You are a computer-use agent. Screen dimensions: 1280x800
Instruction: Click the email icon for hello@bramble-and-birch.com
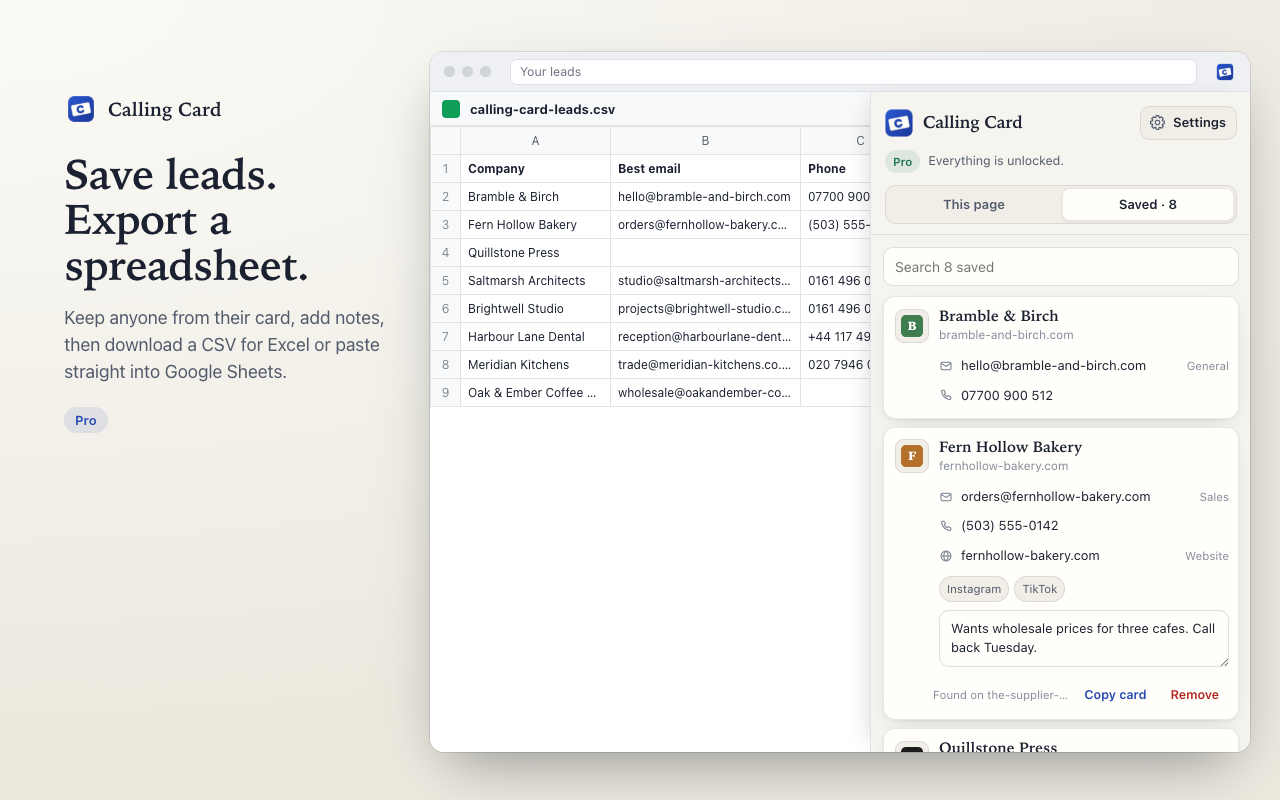pos(946,366)
